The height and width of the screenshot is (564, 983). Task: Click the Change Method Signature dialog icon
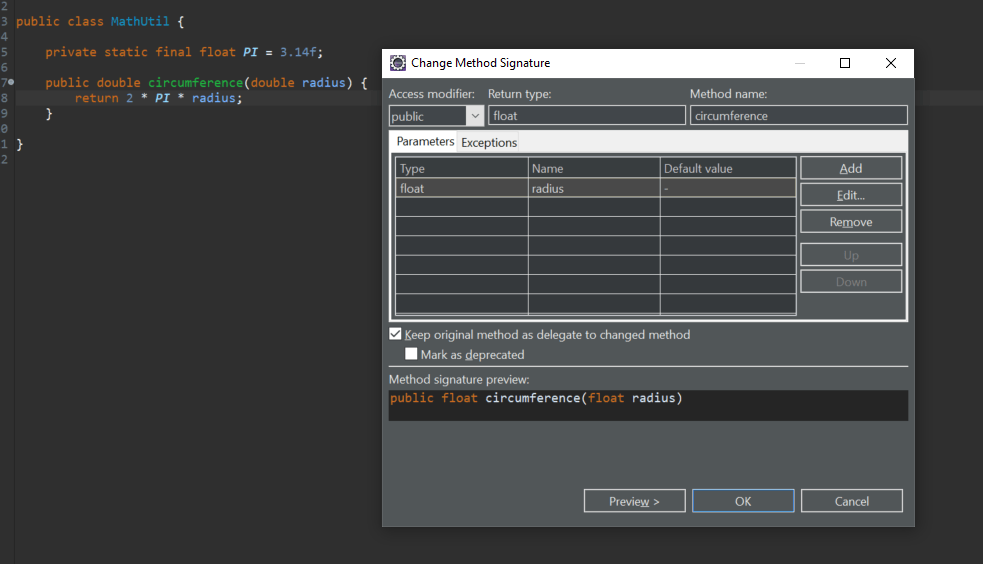point(397,63)
